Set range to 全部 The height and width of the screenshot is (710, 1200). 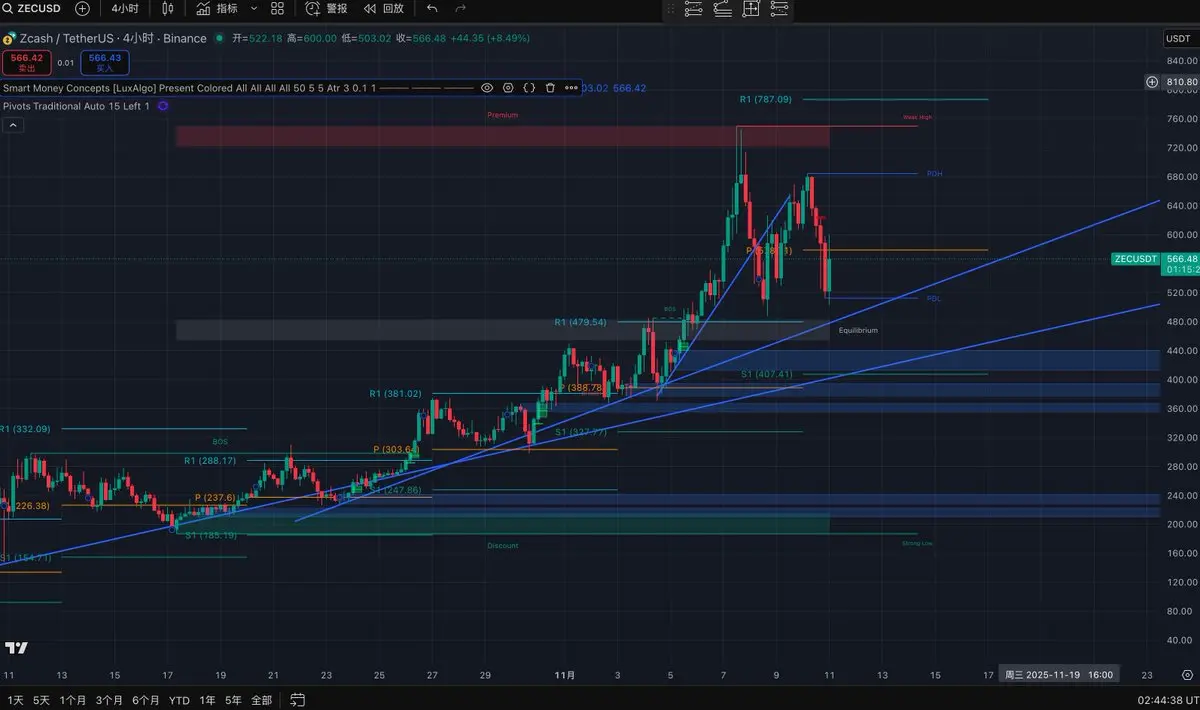click(x=261, y=700)
